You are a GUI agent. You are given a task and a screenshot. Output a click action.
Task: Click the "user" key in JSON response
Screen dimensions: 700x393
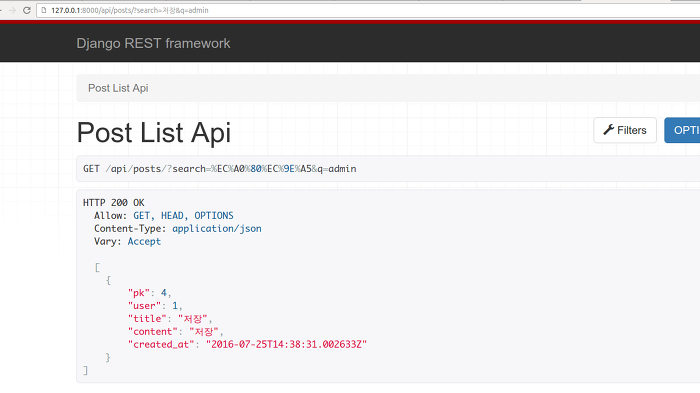coord(144,306)
